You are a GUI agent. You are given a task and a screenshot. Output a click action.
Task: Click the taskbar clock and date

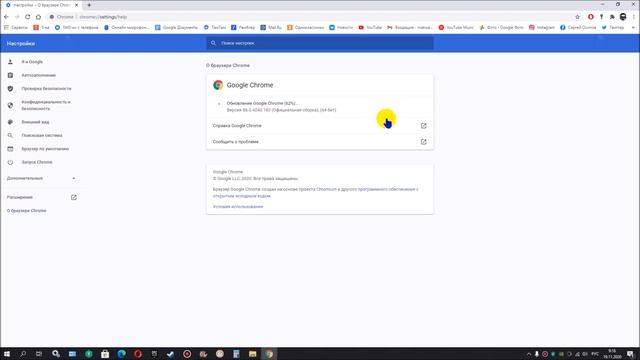612,354
